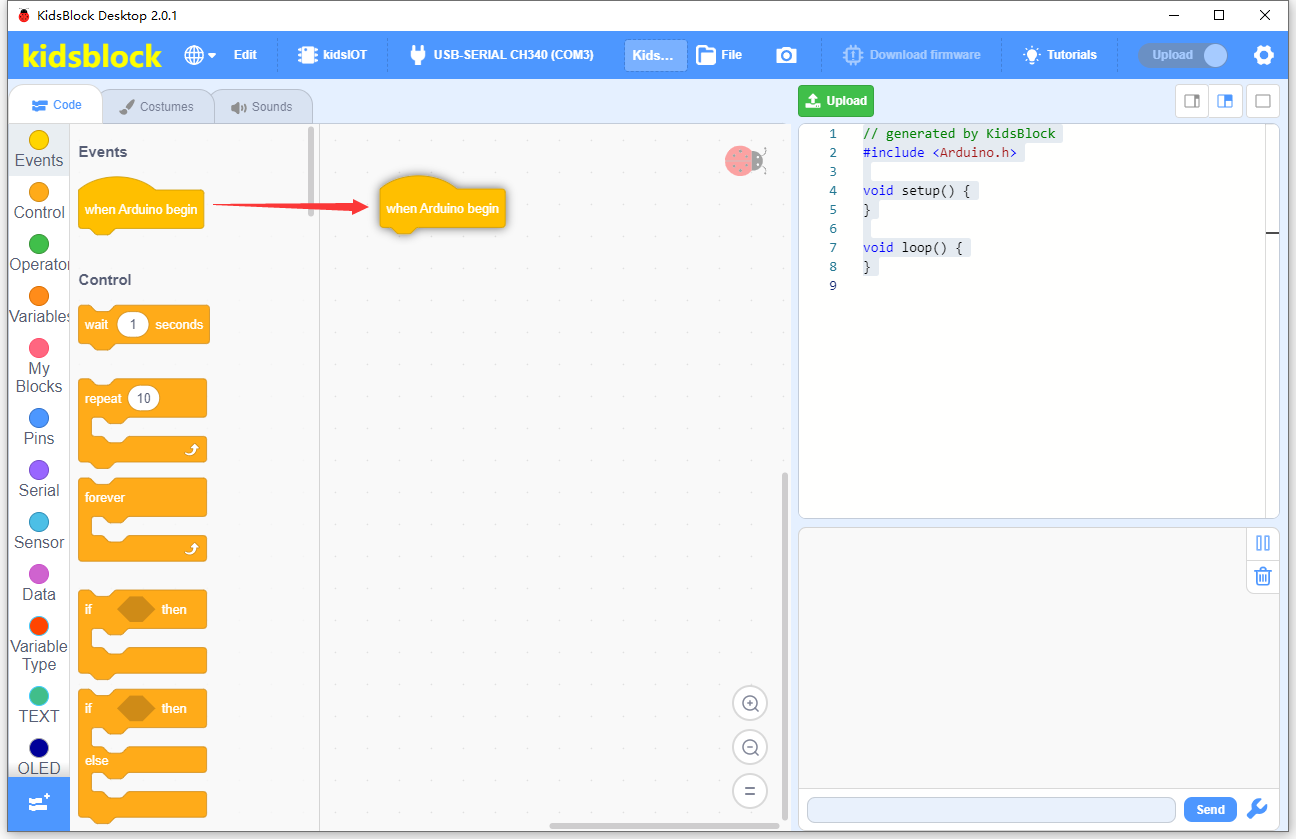
Task: Select the Data block category
Action: coord(39,584)
